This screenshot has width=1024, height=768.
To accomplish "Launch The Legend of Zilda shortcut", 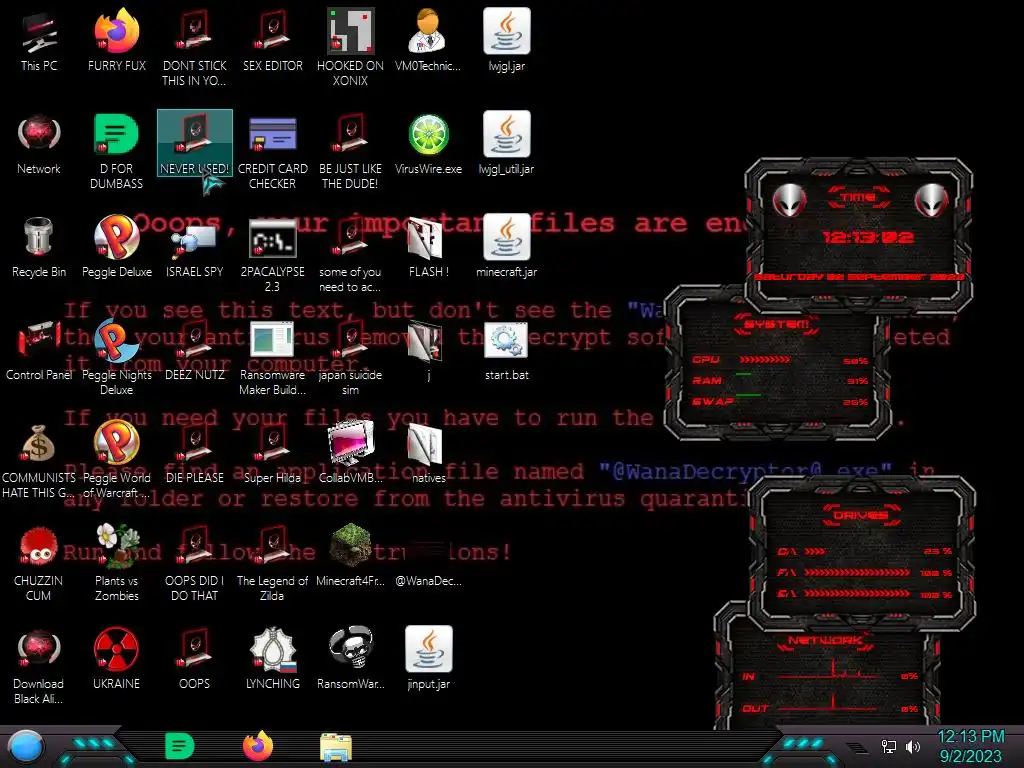I will pyautogui.click(x=272, y=564).
